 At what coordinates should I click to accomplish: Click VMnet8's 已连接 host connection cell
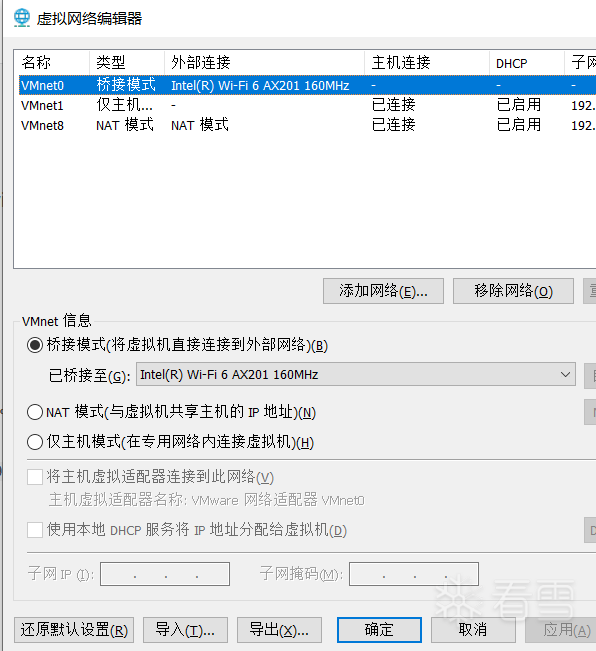point(393,125)
